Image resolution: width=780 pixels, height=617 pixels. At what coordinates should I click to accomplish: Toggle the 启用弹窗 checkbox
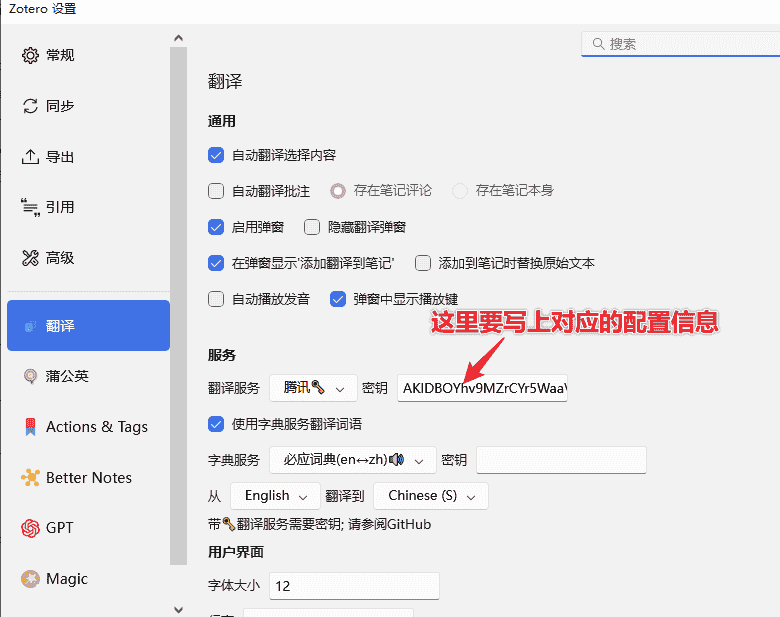pos(216,227)
